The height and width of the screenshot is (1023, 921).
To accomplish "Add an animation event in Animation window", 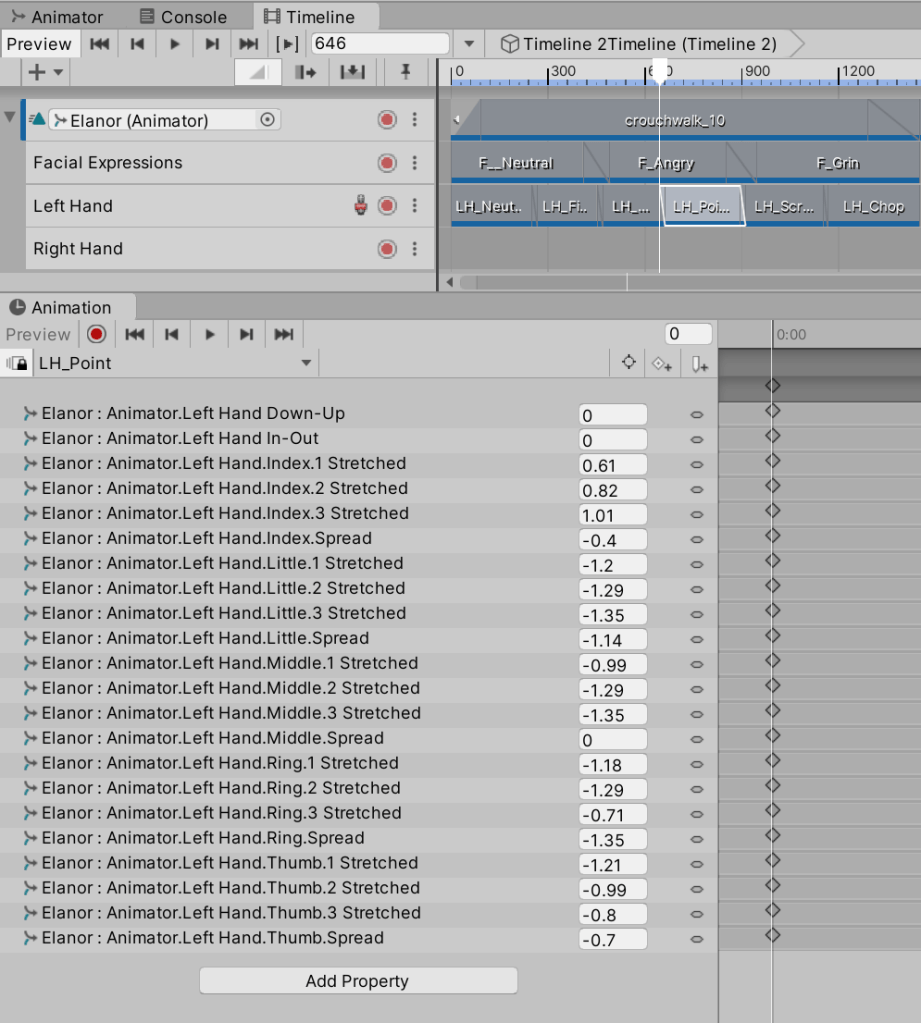I will [x=699, y=364].
